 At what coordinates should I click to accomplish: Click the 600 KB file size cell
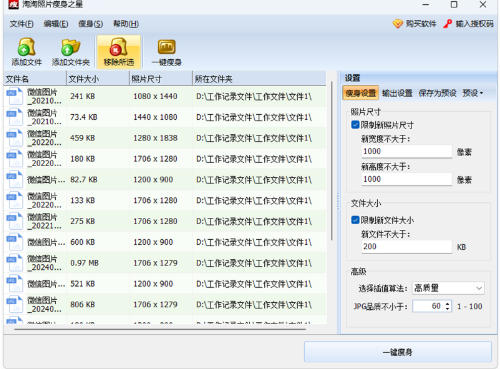point(82,242)
